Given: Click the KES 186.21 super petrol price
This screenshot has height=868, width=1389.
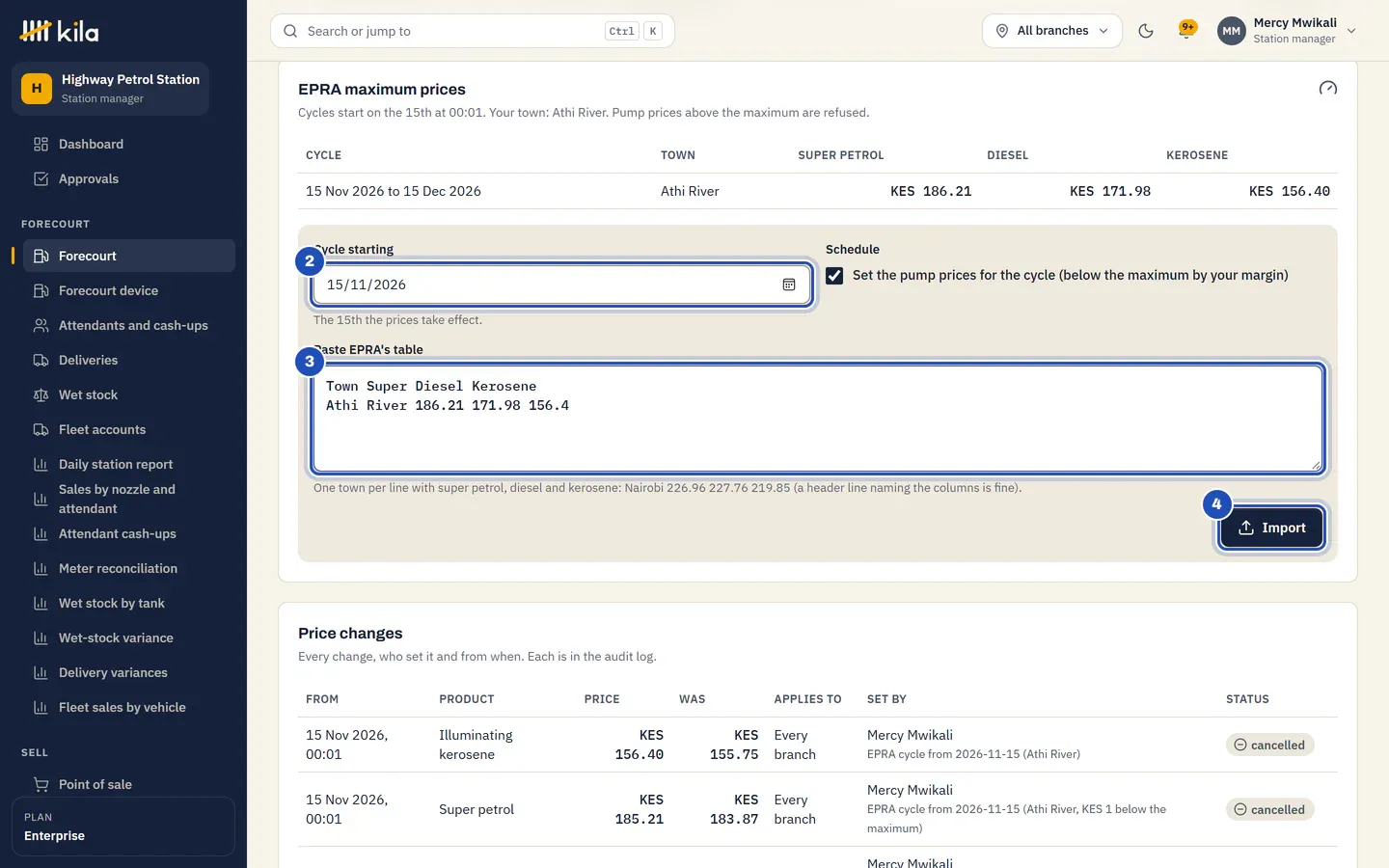Looking at the screenshot, I should click(931, 191).
